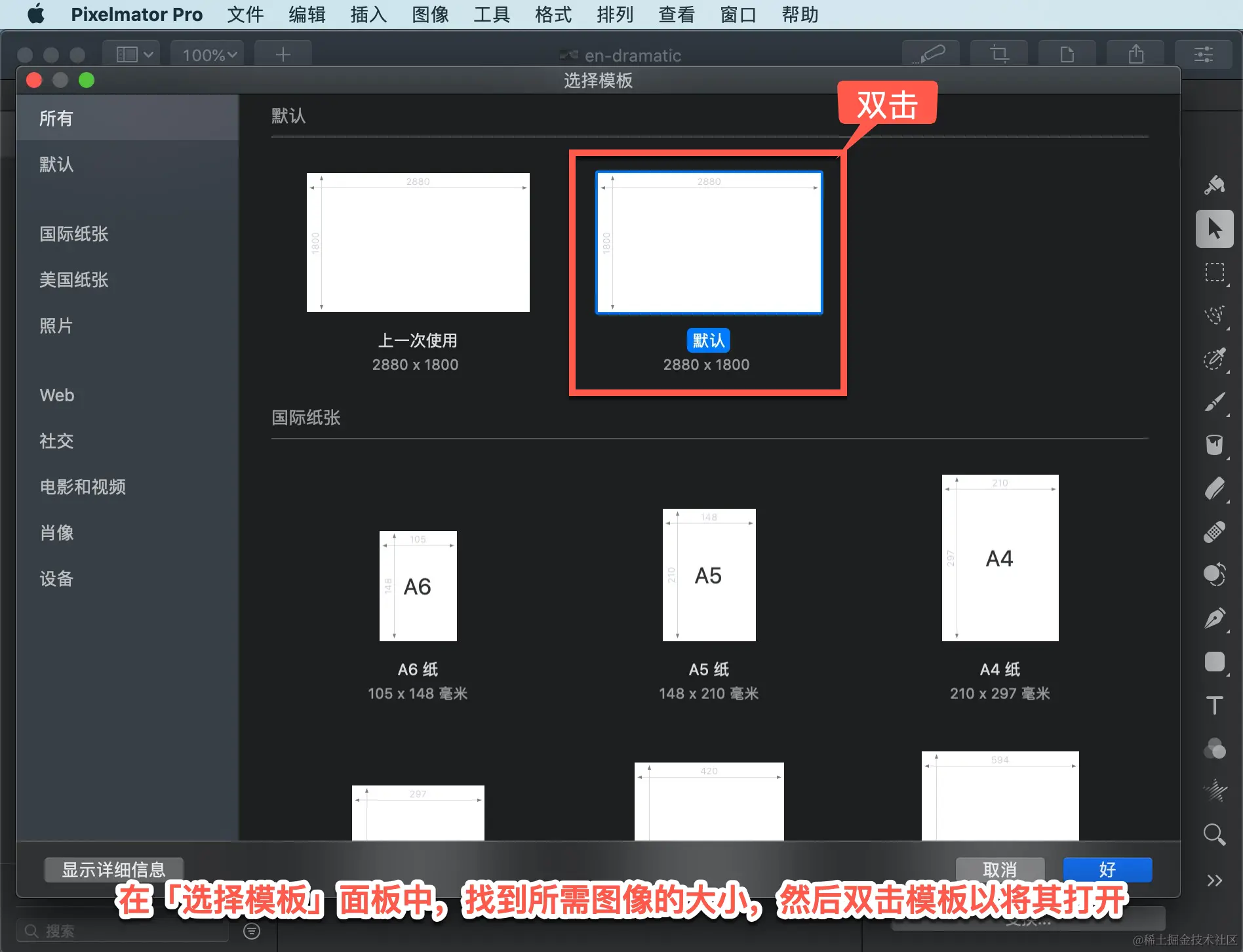Image resolution: width=1243 pixels, height=952 pixels.
Task: Select the Rectangular Selection tool
Action: (x=1214, y=272)
